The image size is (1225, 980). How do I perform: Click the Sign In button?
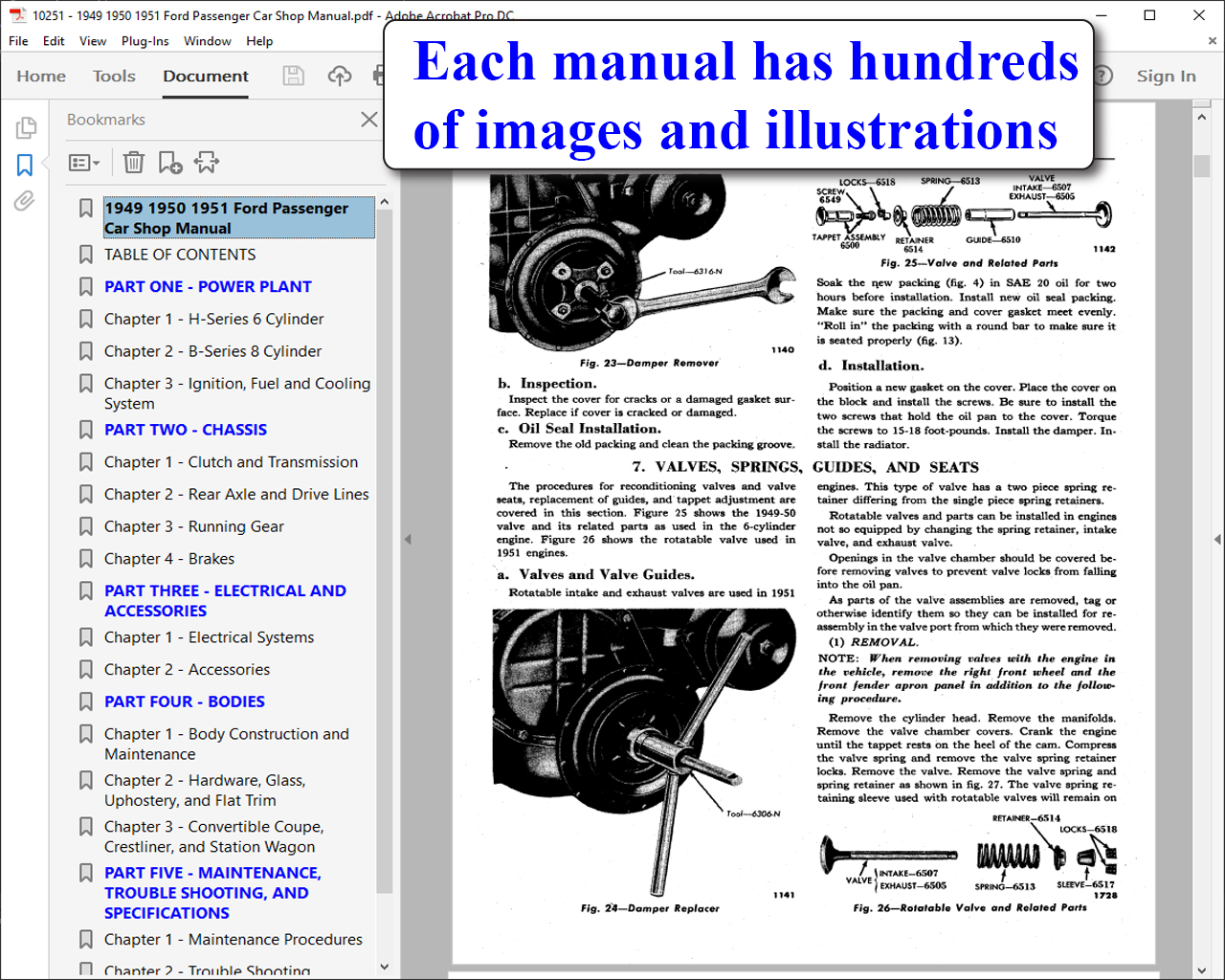point(1166,77)
